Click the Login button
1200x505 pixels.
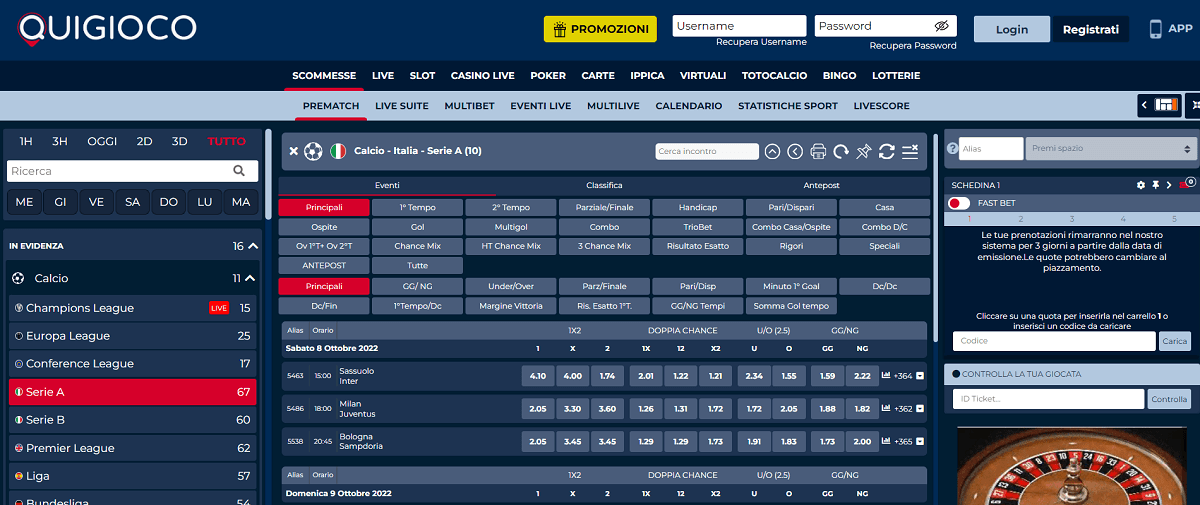1012,29
